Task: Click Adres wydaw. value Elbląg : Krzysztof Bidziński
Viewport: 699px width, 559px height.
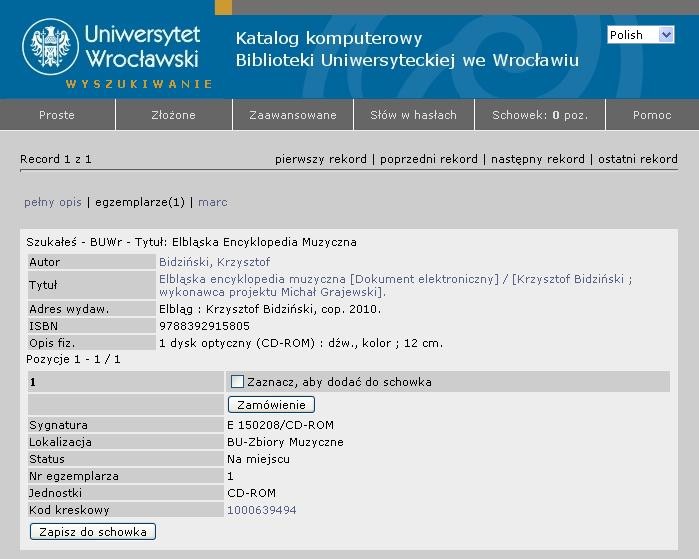Action: click(x=270, y=309)
